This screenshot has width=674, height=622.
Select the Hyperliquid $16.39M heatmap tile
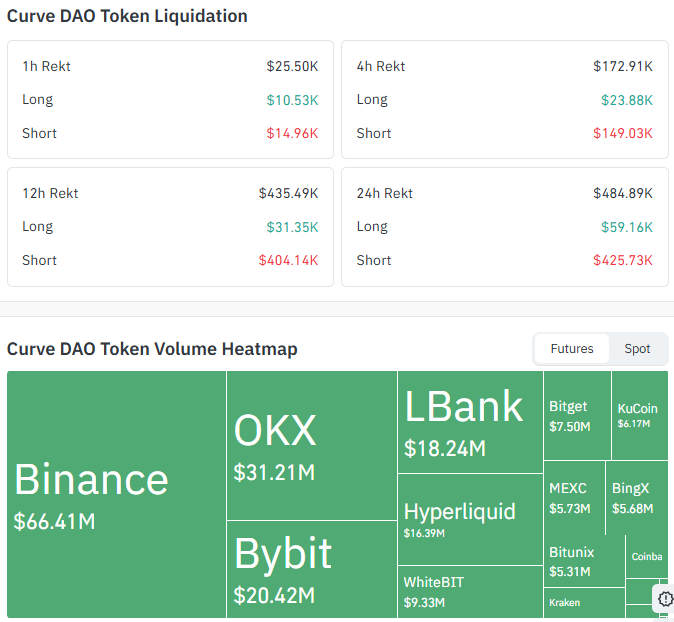tap(470, 519)
